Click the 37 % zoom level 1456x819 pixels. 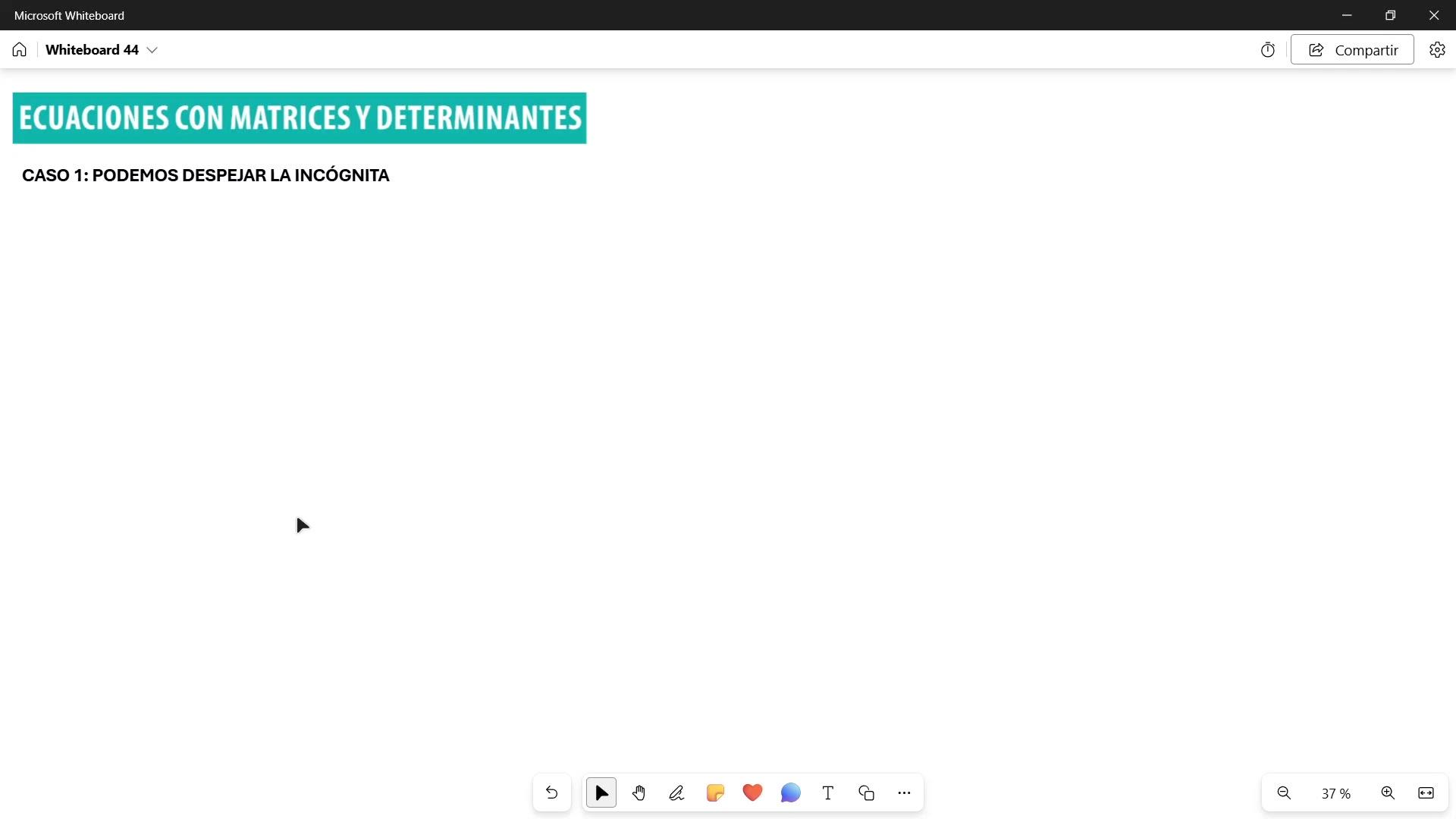(x=1335, y=794)
